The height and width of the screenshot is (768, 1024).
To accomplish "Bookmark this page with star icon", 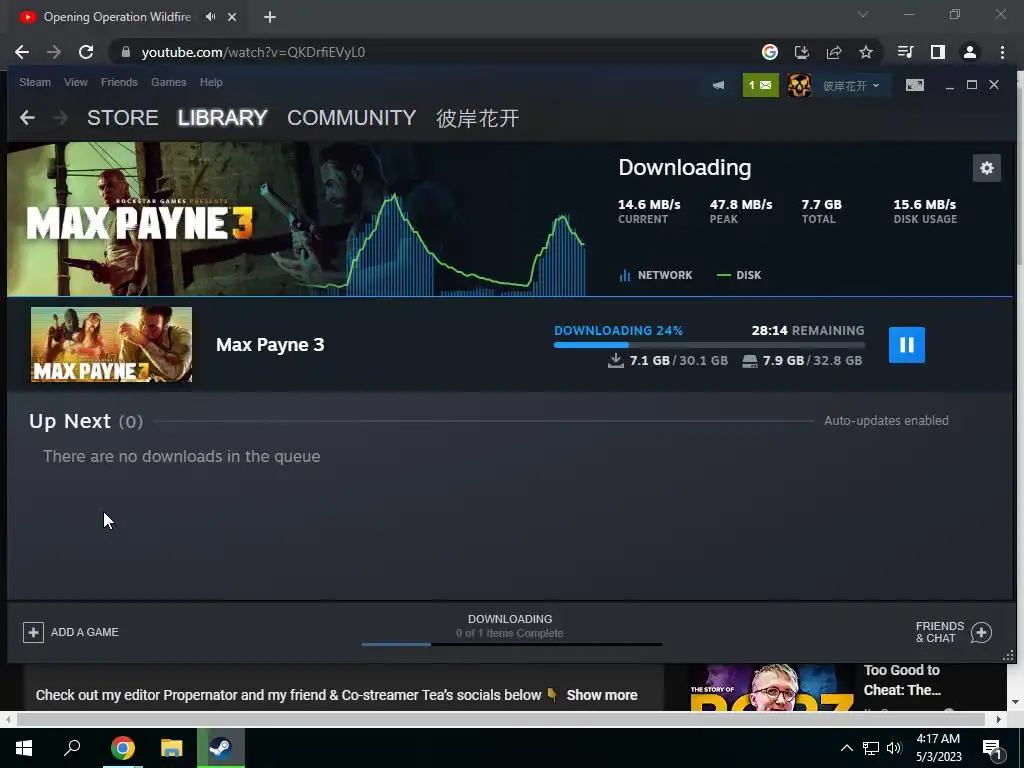I will [865, 52].
